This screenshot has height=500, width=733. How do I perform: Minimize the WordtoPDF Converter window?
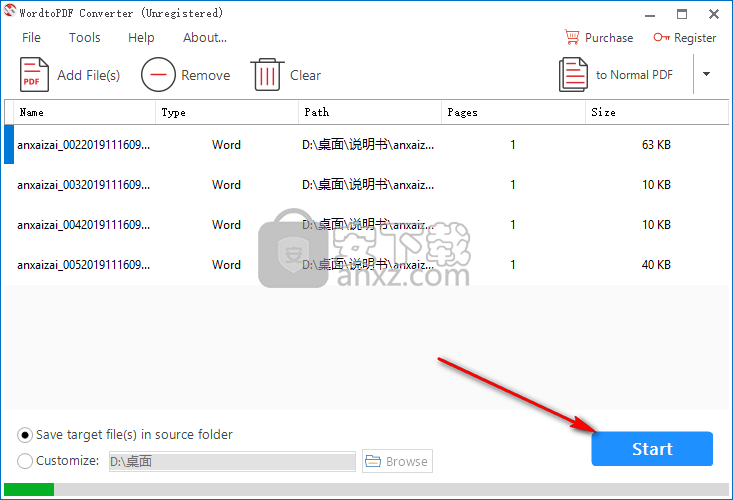650,14
